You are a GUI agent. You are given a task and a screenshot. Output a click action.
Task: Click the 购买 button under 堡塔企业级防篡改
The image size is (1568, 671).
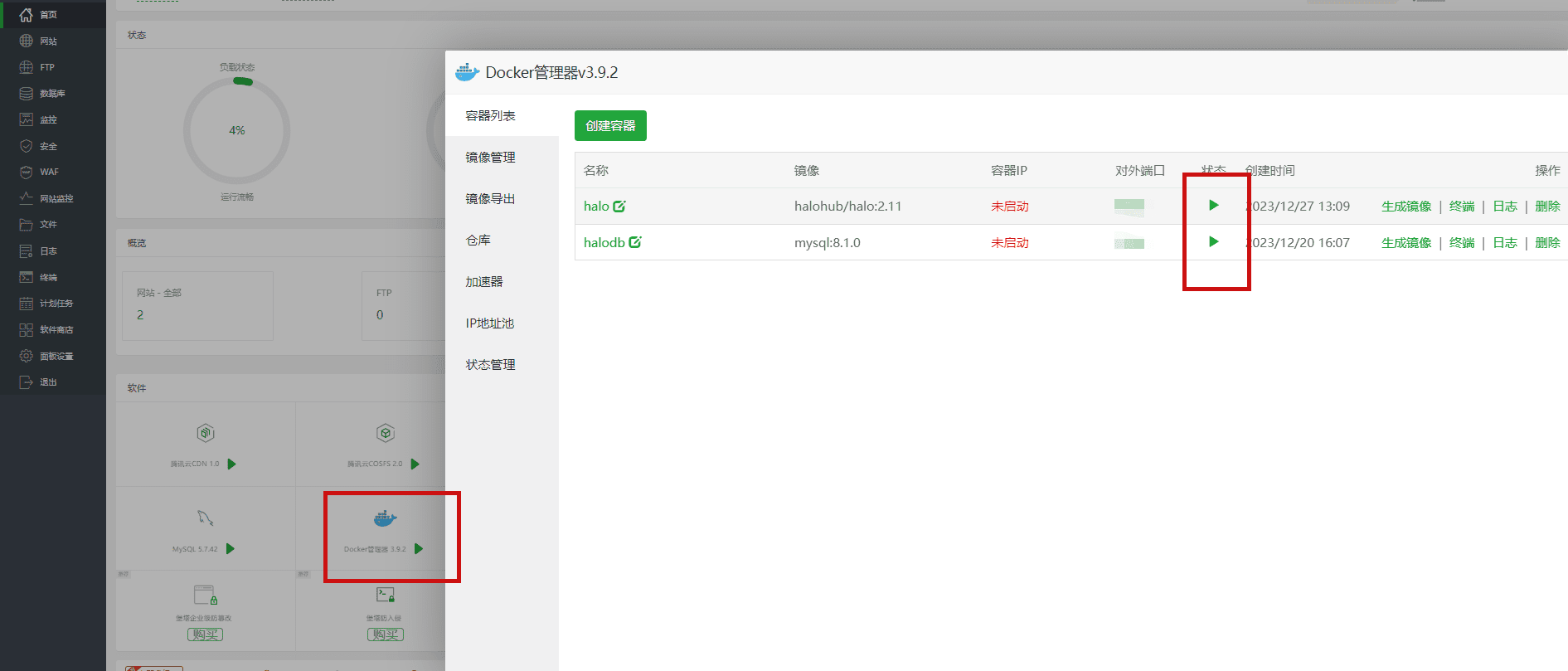(x=205, y=635)
